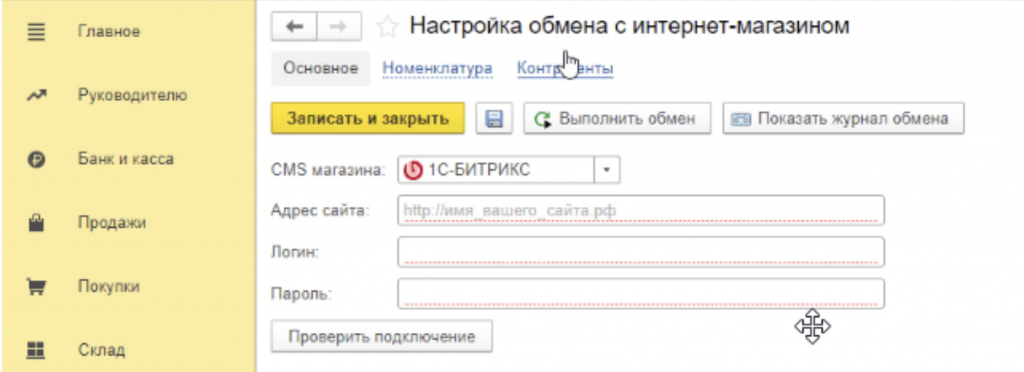Switch to the Контрагенты tab
Image resolution: width=1024 pixels, height=372 pixels.
coord(565,69)
